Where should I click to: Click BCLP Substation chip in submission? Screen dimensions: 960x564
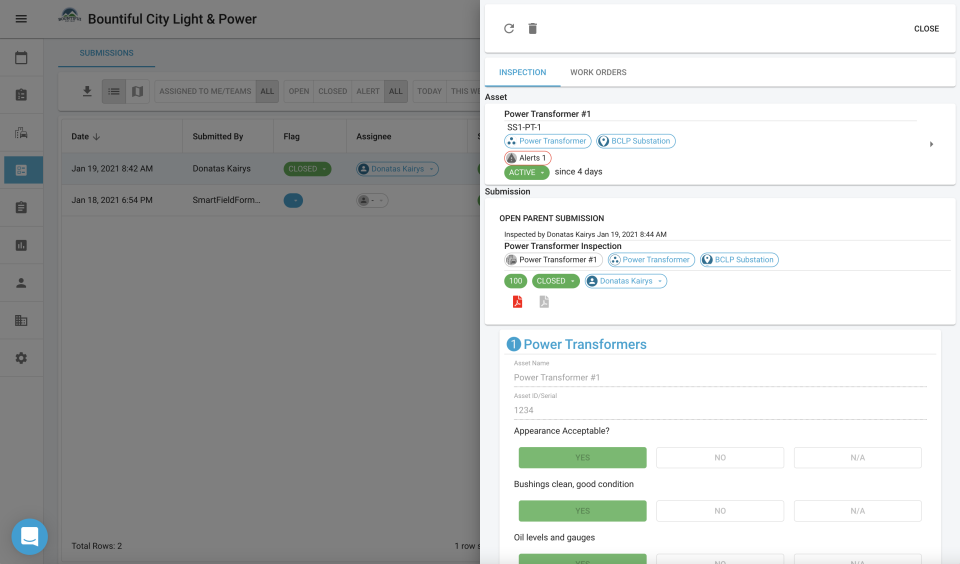point(739,260)
